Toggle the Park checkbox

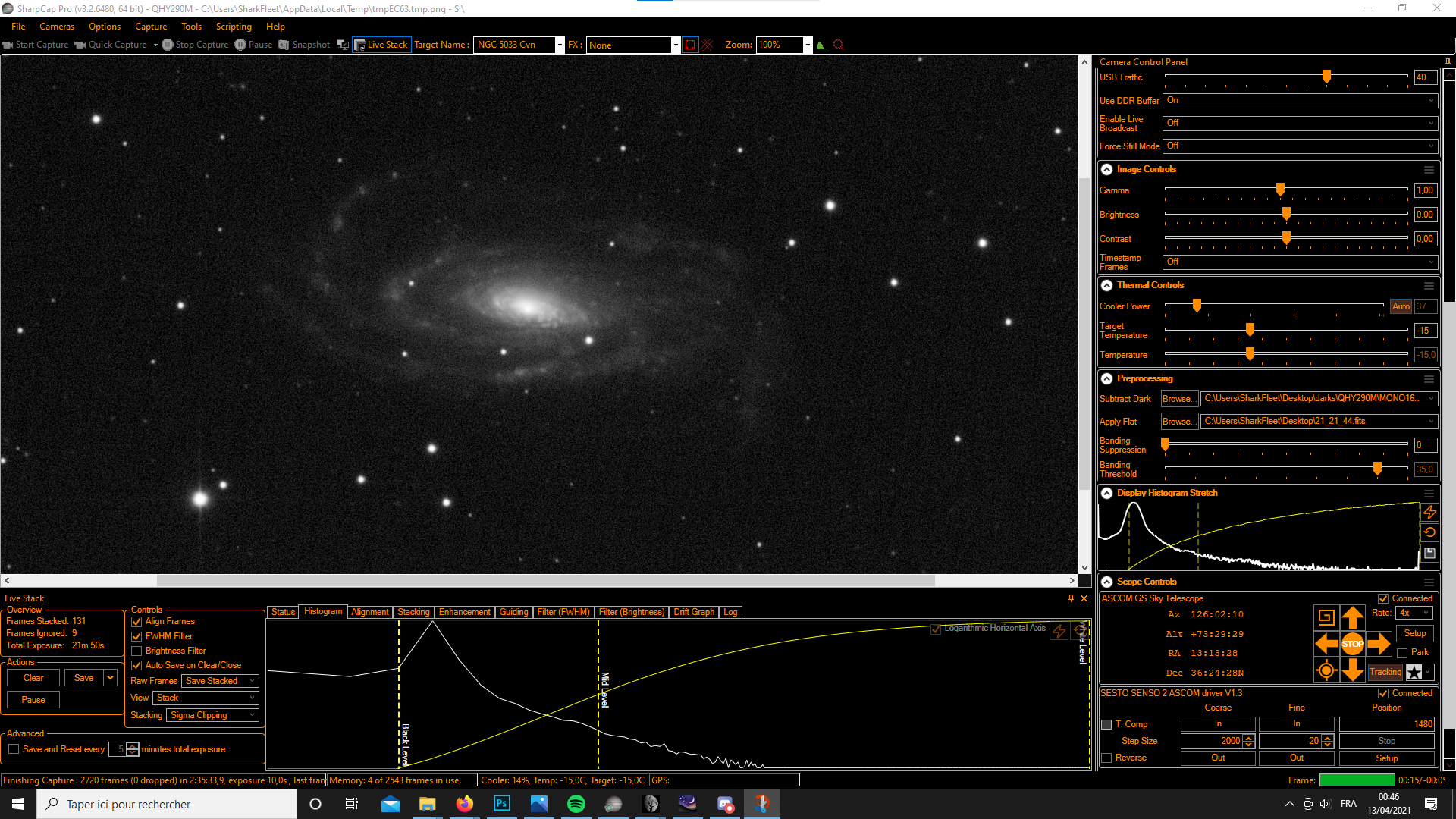(1402, 653)
